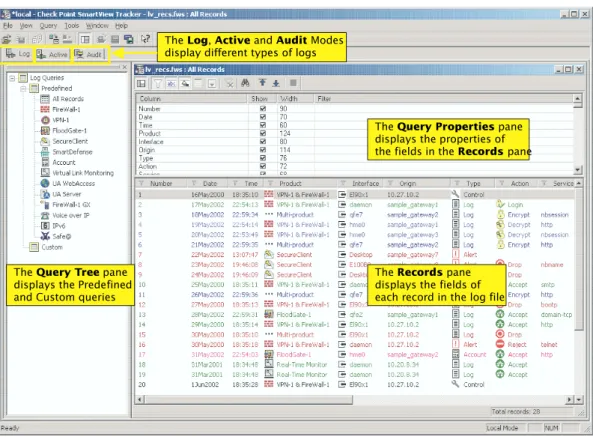Select the All Records query

(x=68, y=99)
